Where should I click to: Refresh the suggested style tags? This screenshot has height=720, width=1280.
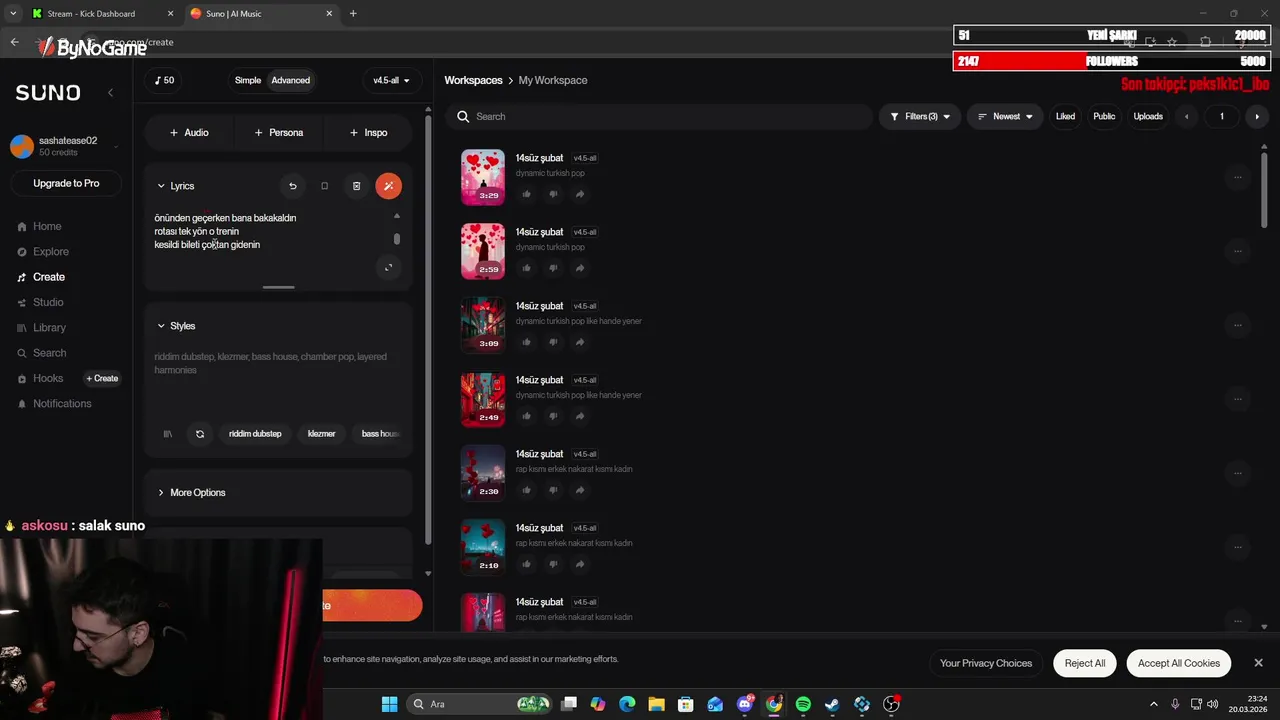tap(200, 434)
